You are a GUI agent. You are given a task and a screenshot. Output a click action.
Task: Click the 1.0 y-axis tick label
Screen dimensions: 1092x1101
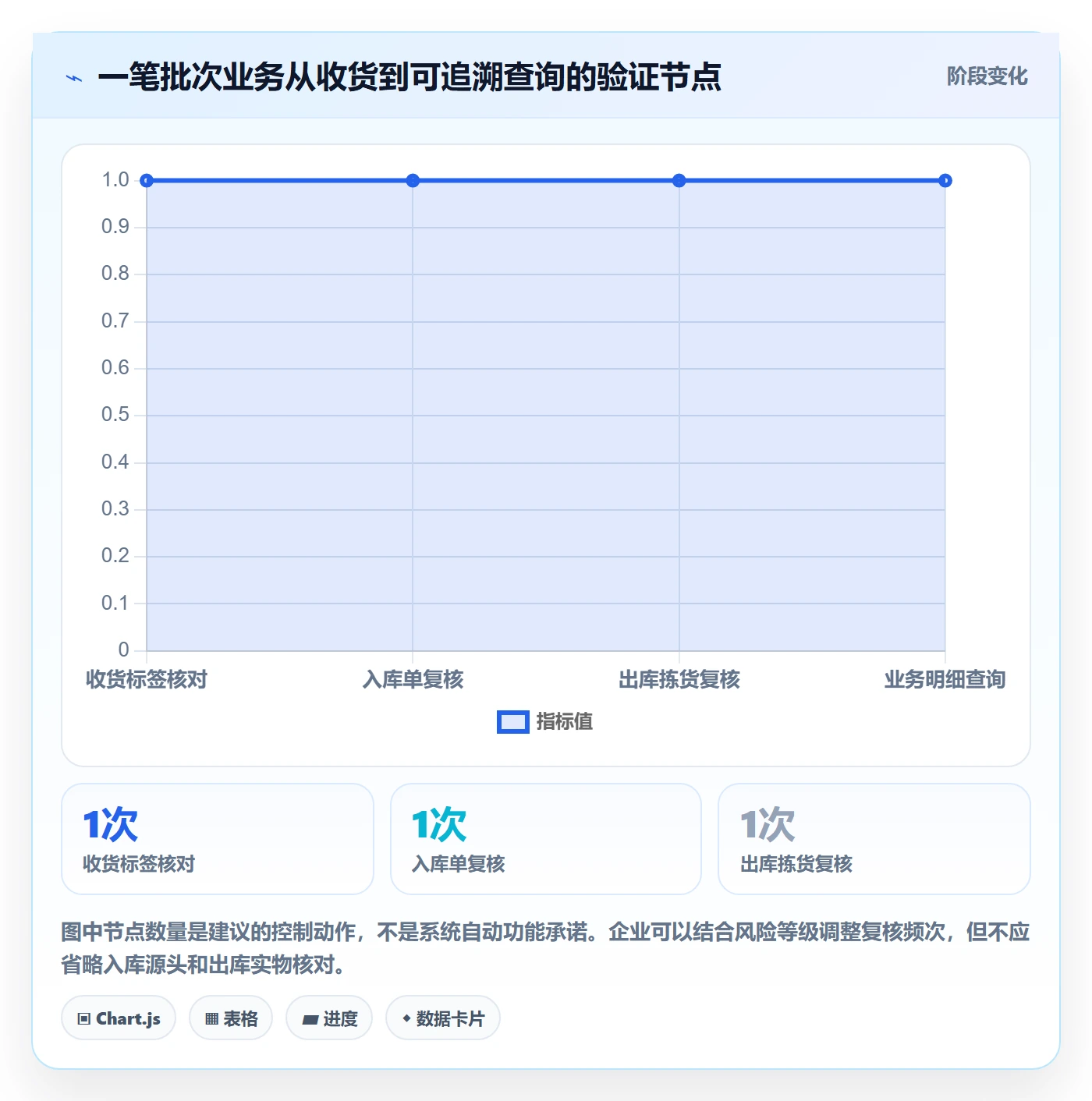[x=115, y=180]
